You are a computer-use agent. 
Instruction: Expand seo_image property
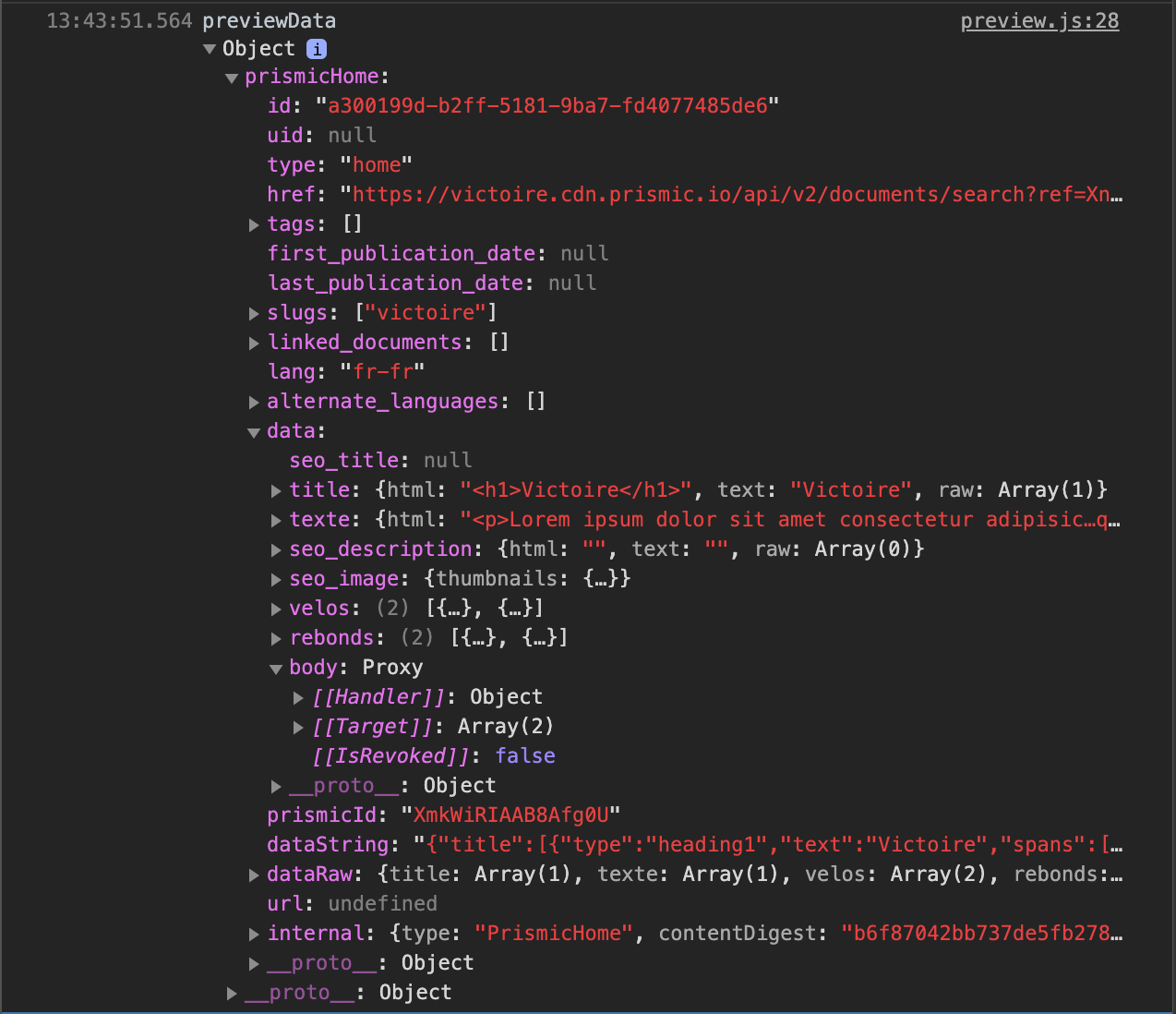pyautogui.click(x=276, y=579)
